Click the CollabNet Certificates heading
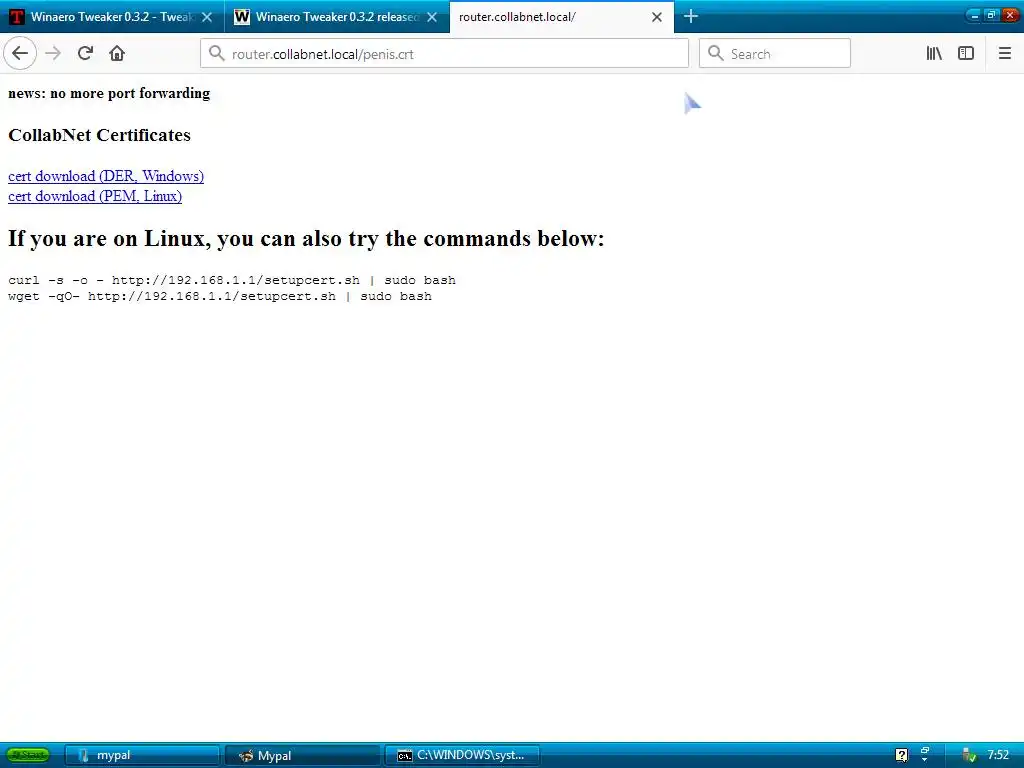Viewport: 1024px width, 768px height. coord(99,135)
